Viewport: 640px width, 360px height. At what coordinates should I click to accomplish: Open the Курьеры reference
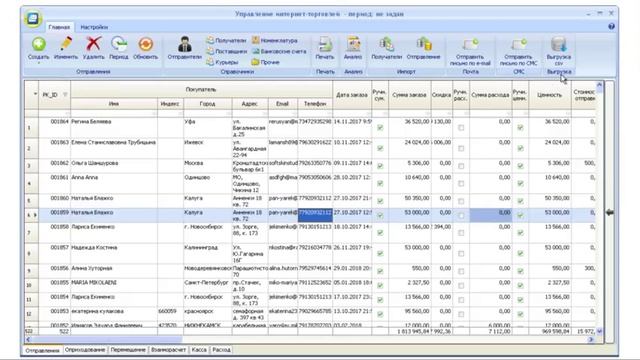[222, 62]
